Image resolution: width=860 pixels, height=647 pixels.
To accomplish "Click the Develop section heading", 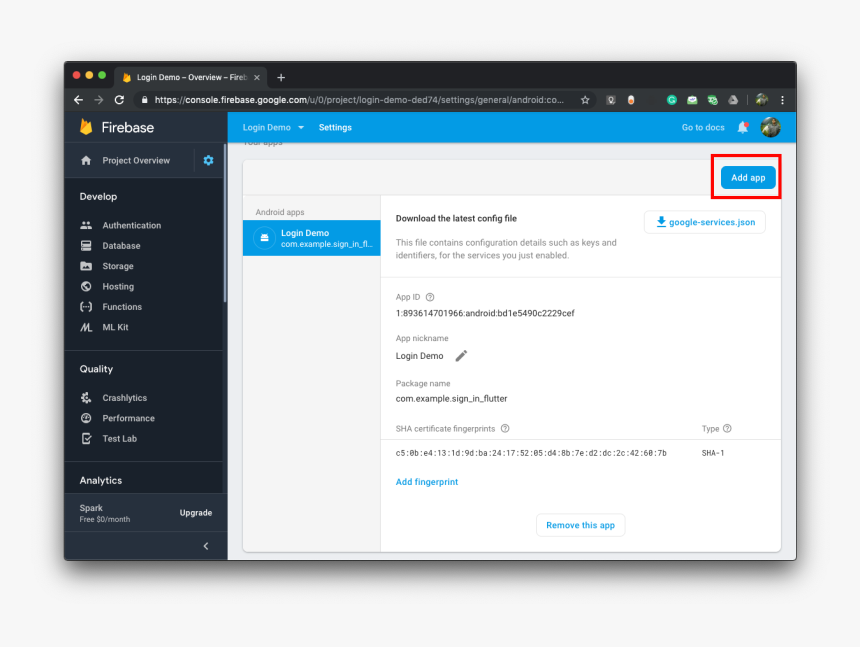I will point(98,196).
